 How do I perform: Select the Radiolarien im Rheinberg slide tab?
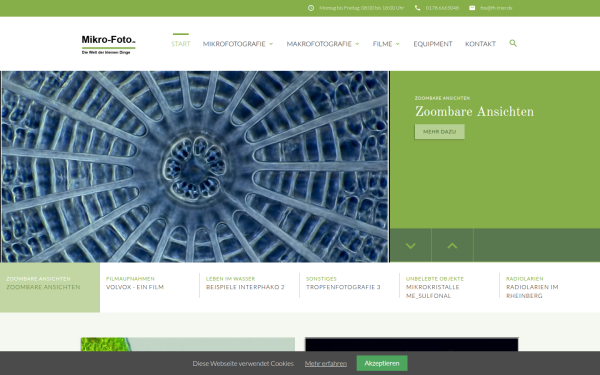pos(549,287)
